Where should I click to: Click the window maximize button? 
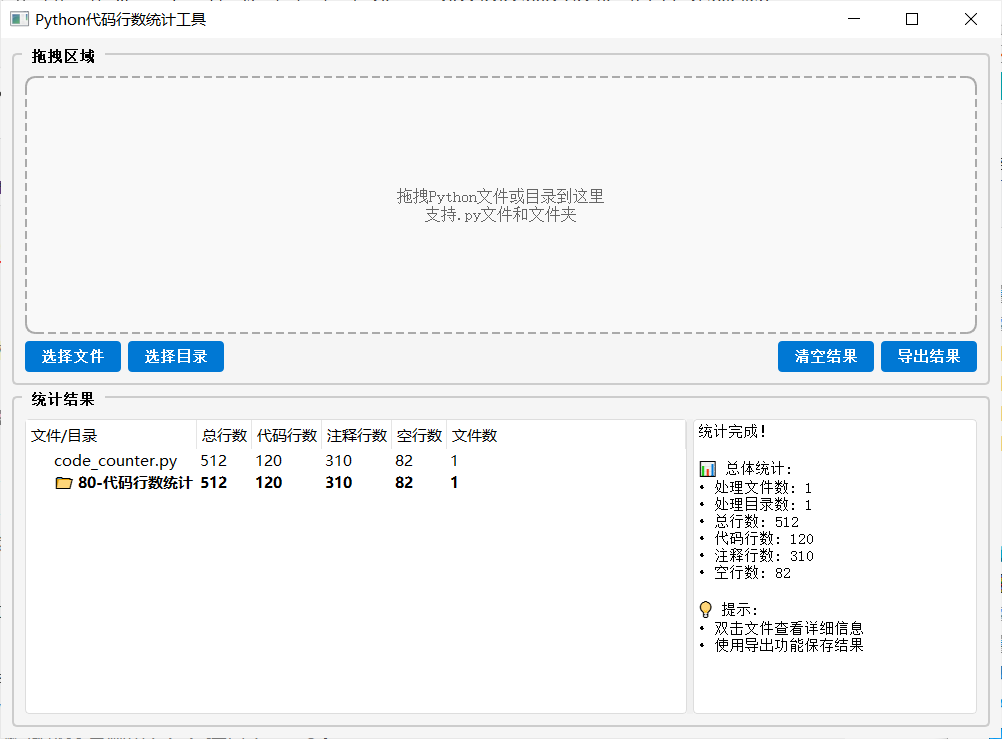(911, 19)
